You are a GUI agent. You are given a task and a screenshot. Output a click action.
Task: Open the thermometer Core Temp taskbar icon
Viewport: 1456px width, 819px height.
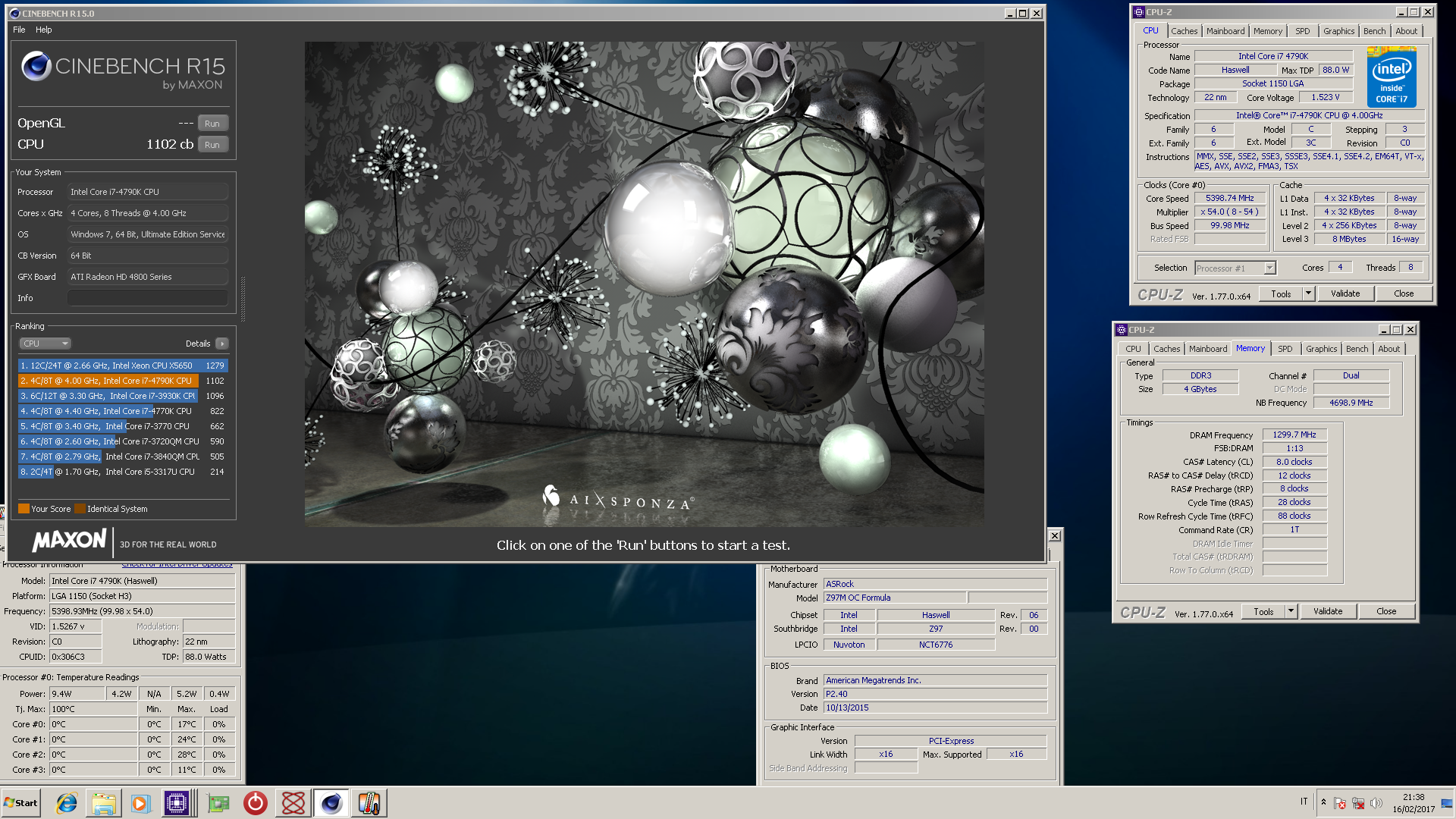click(369, 803)
